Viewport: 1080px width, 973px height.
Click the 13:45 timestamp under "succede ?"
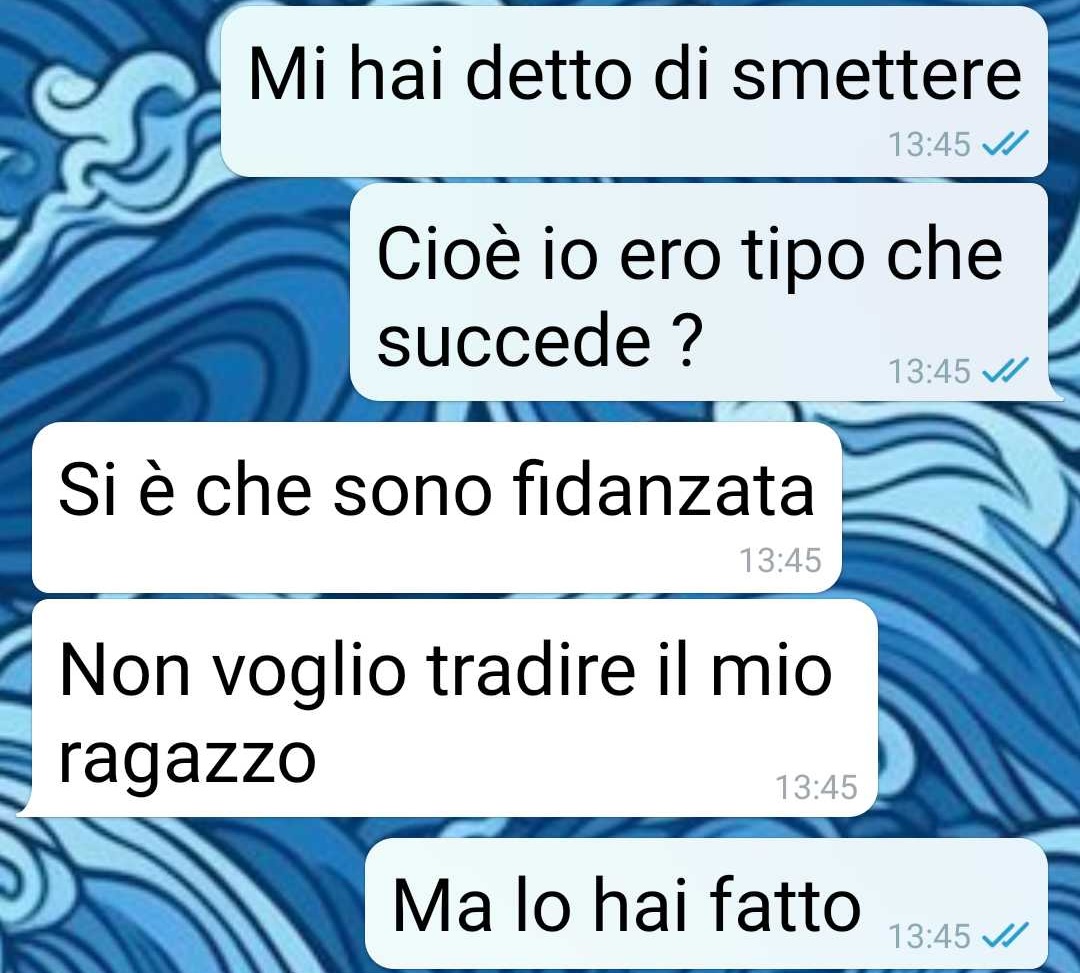click(x=929, y=372)
